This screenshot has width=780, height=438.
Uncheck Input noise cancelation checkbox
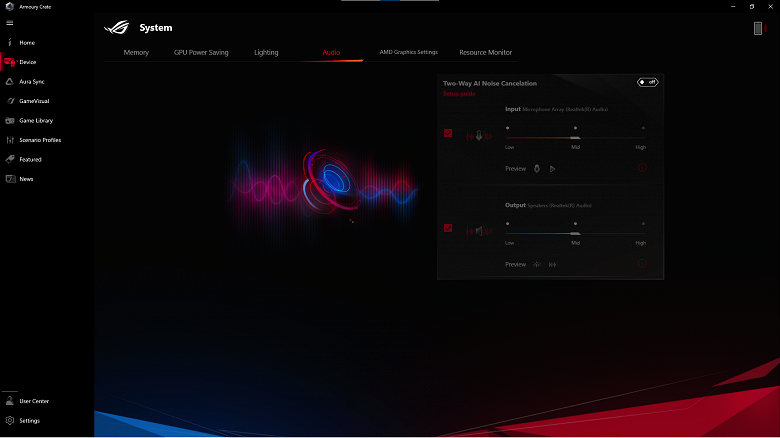(x=448, y=133)
